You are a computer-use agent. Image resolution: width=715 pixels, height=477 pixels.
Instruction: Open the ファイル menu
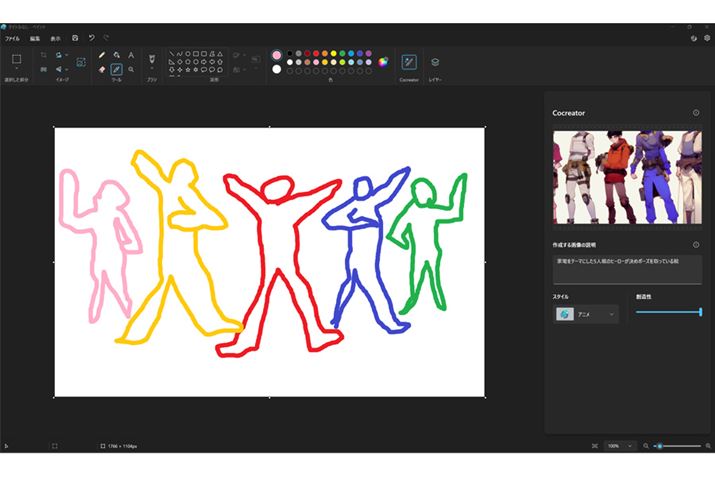[x=12, y=38]
